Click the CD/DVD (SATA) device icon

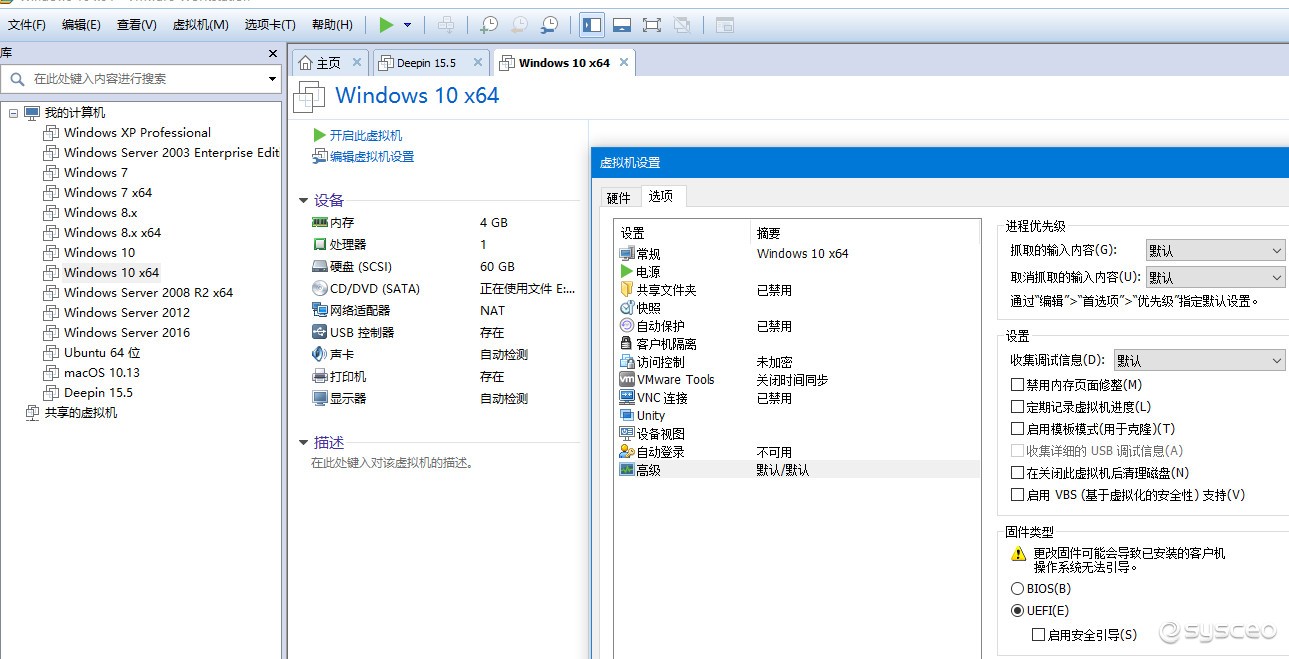point(320,289)
